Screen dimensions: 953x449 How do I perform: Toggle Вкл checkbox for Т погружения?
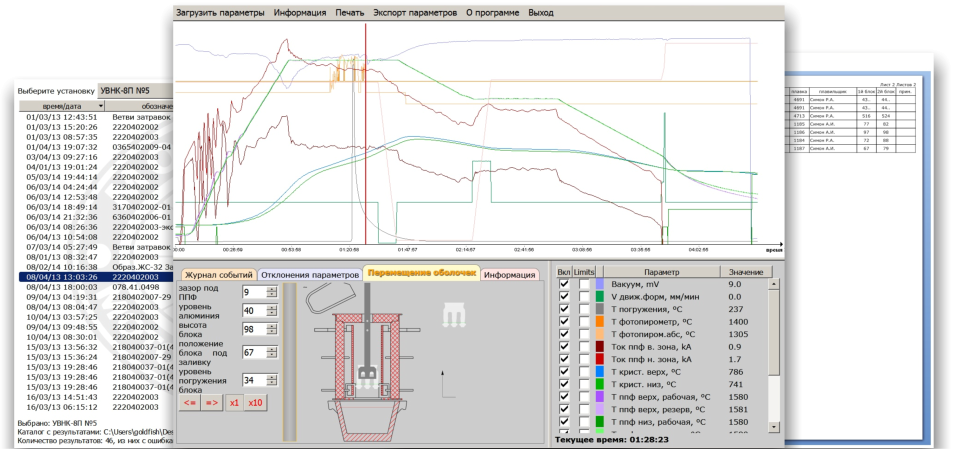tap(565, 309)
